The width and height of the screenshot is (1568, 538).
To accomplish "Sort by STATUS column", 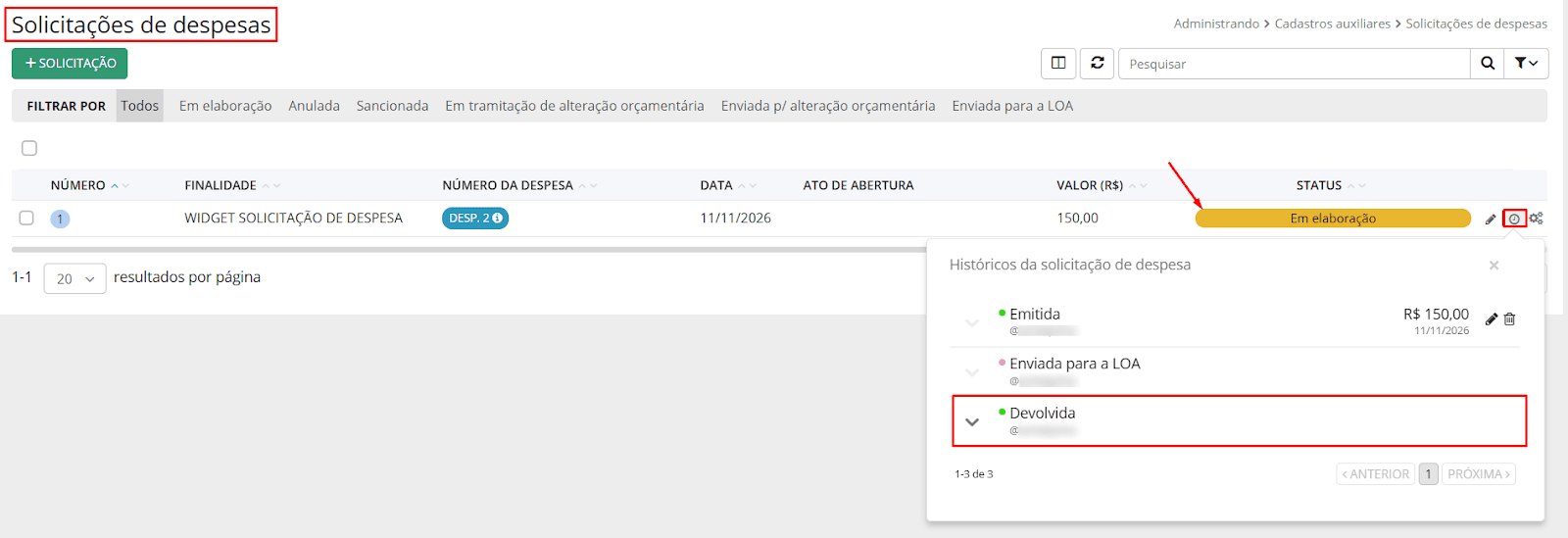I will tap(1330, 185).
